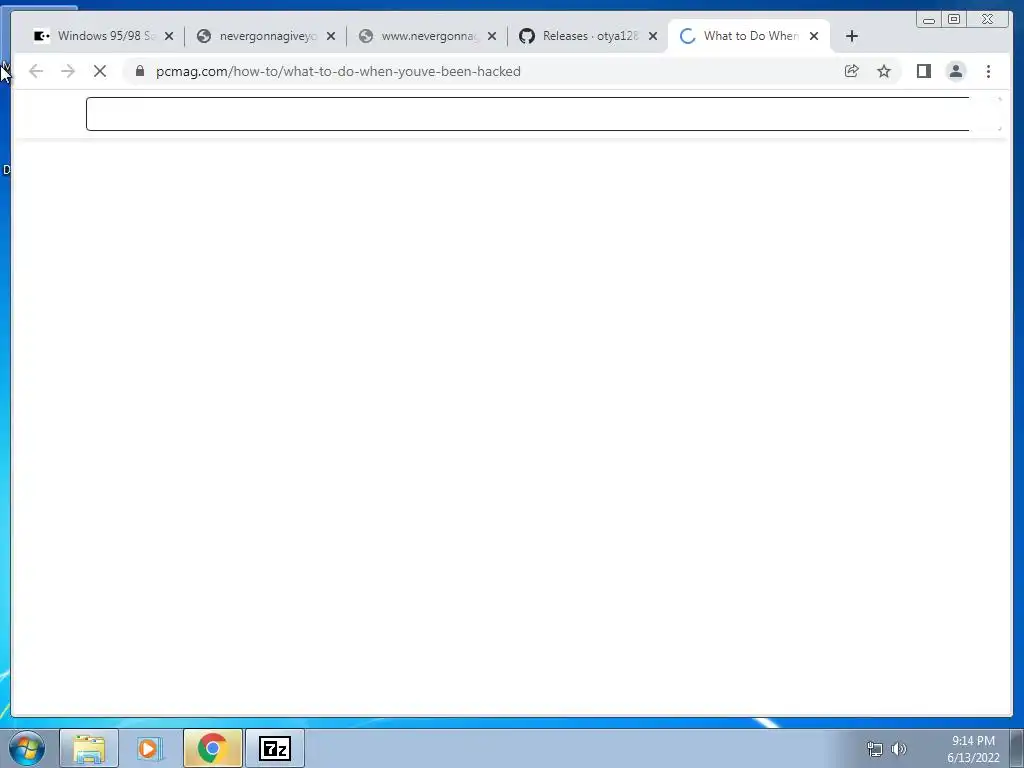Stop loading the page

100,71
